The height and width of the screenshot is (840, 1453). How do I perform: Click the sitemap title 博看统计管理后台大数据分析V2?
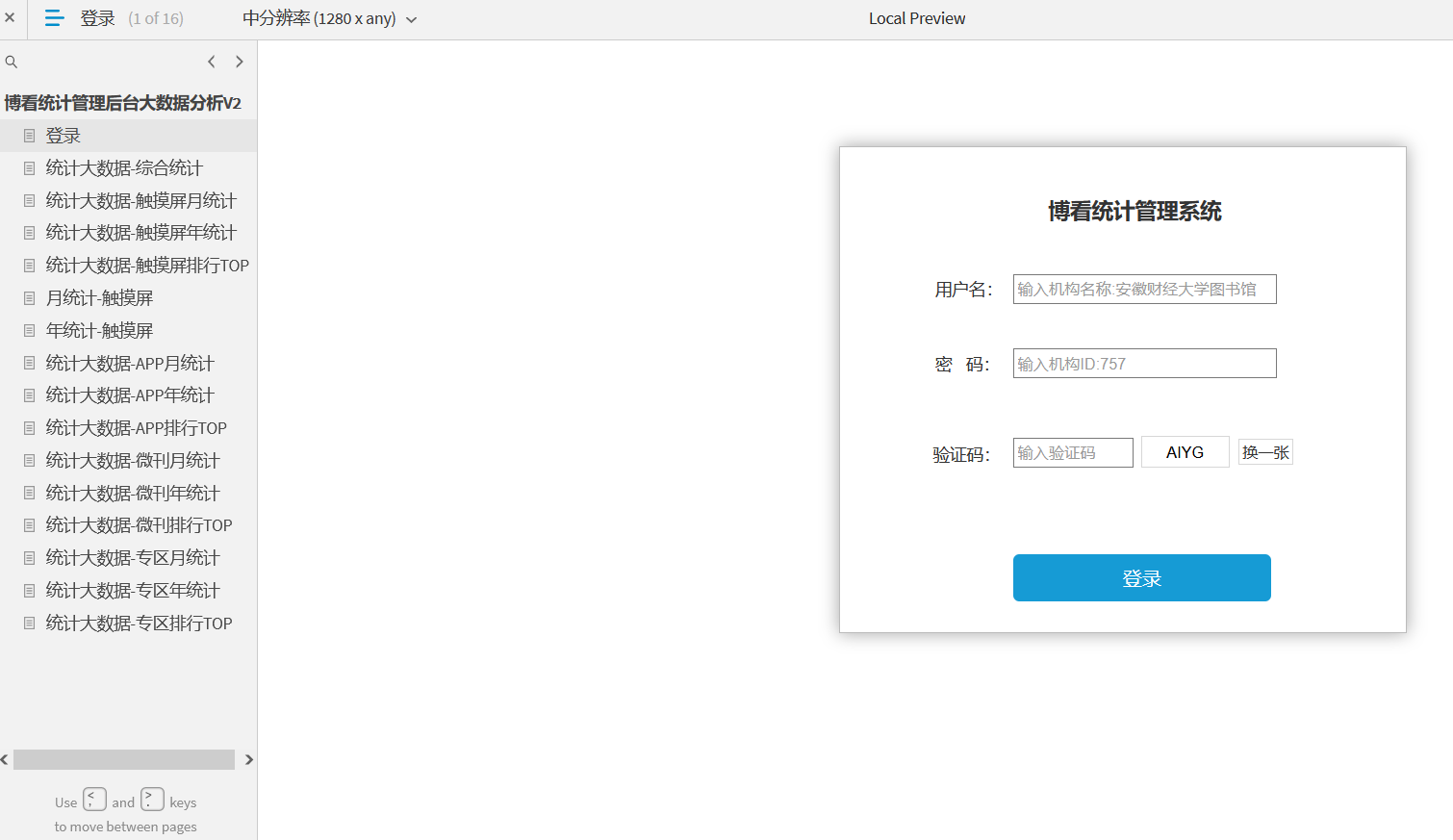pos(123,103)
